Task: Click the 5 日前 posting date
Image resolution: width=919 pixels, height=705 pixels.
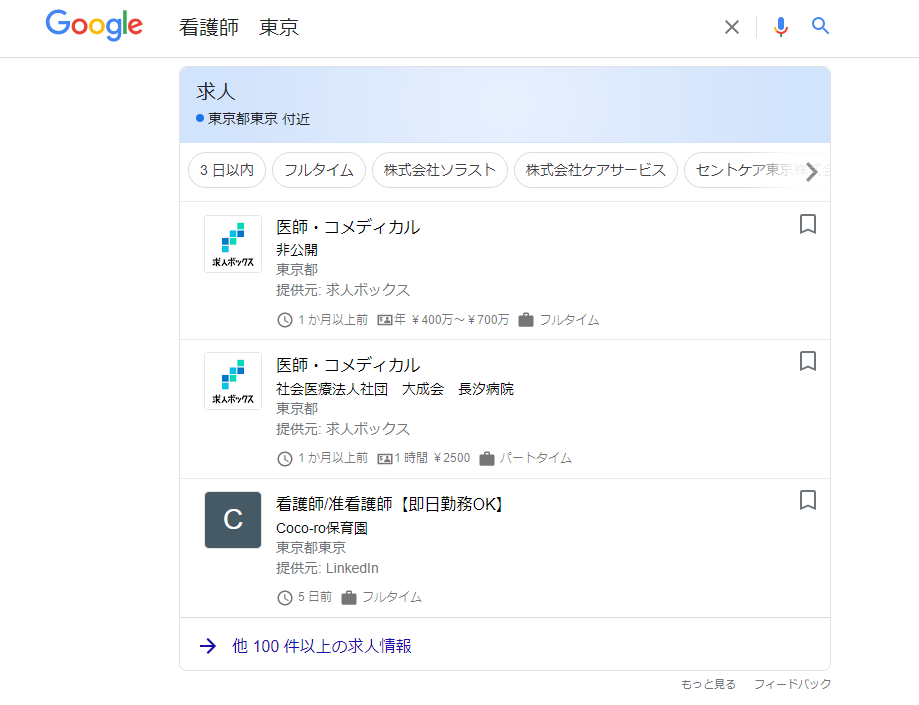Action: click(315, 597)
